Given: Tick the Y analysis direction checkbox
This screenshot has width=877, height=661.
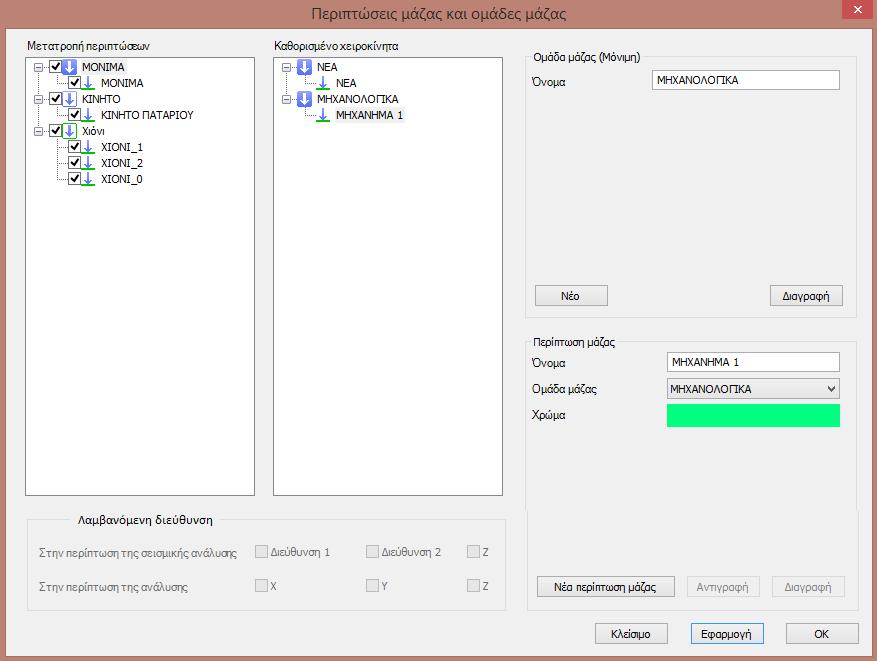Looking at the screenshot, I should pos(372,586).
